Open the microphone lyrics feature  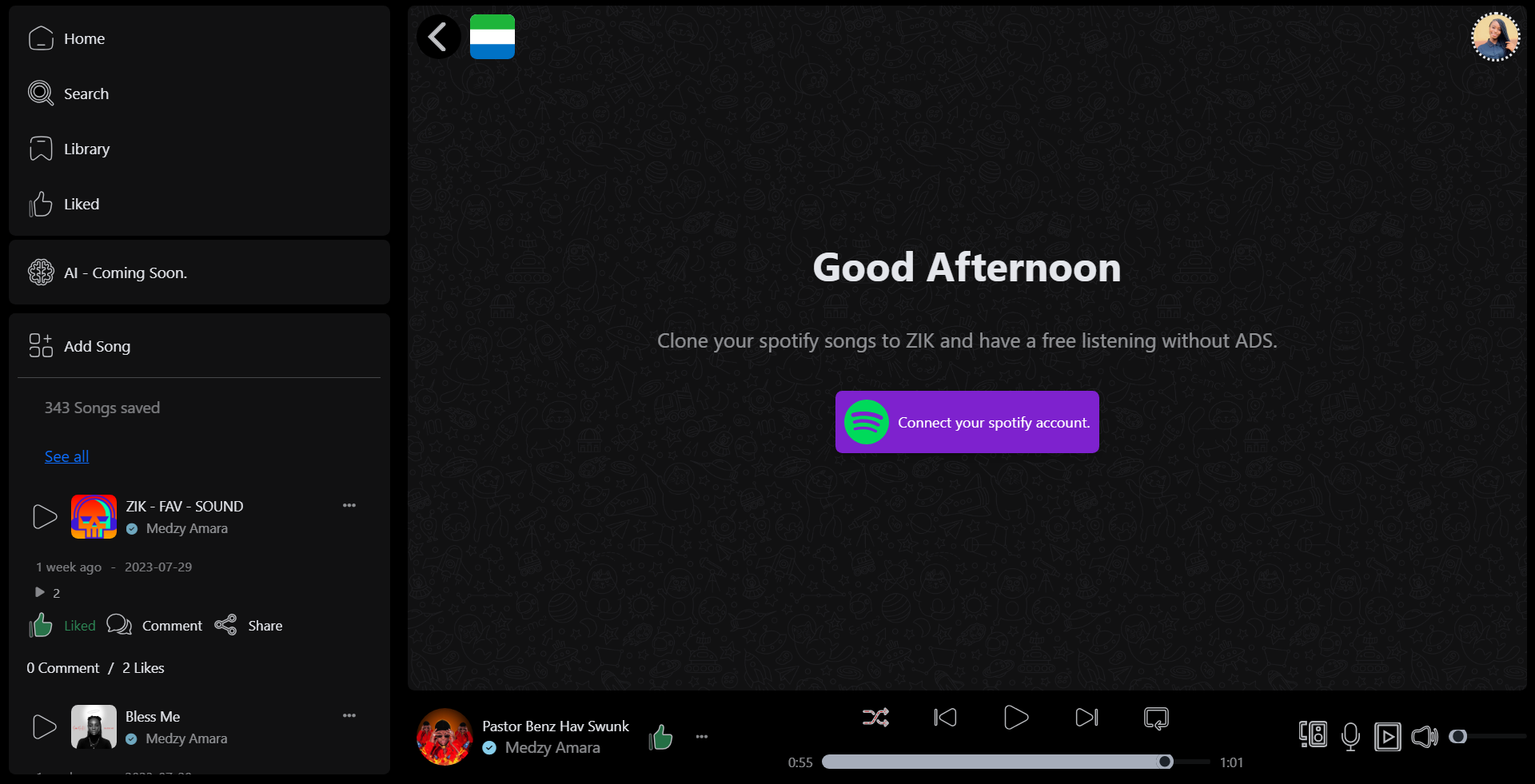(1350, 736)
